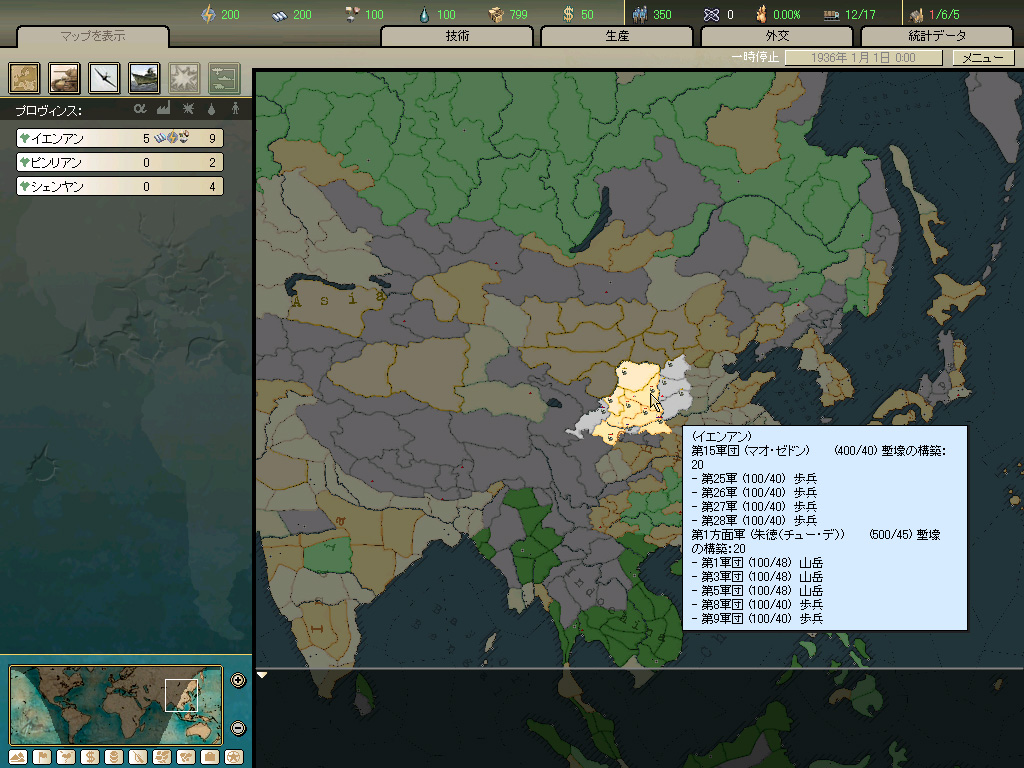Open the 技術 technology tab
The height and width of the screenshot is (768, 1024).
point(457,36)
